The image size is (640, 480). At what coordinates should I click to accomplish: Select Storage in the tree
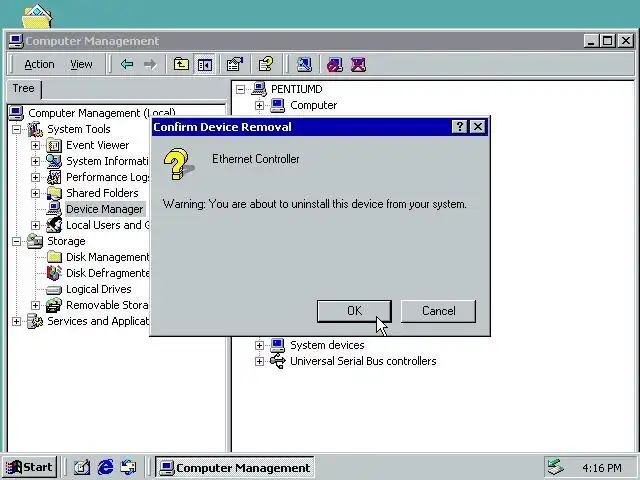(66, 241)
